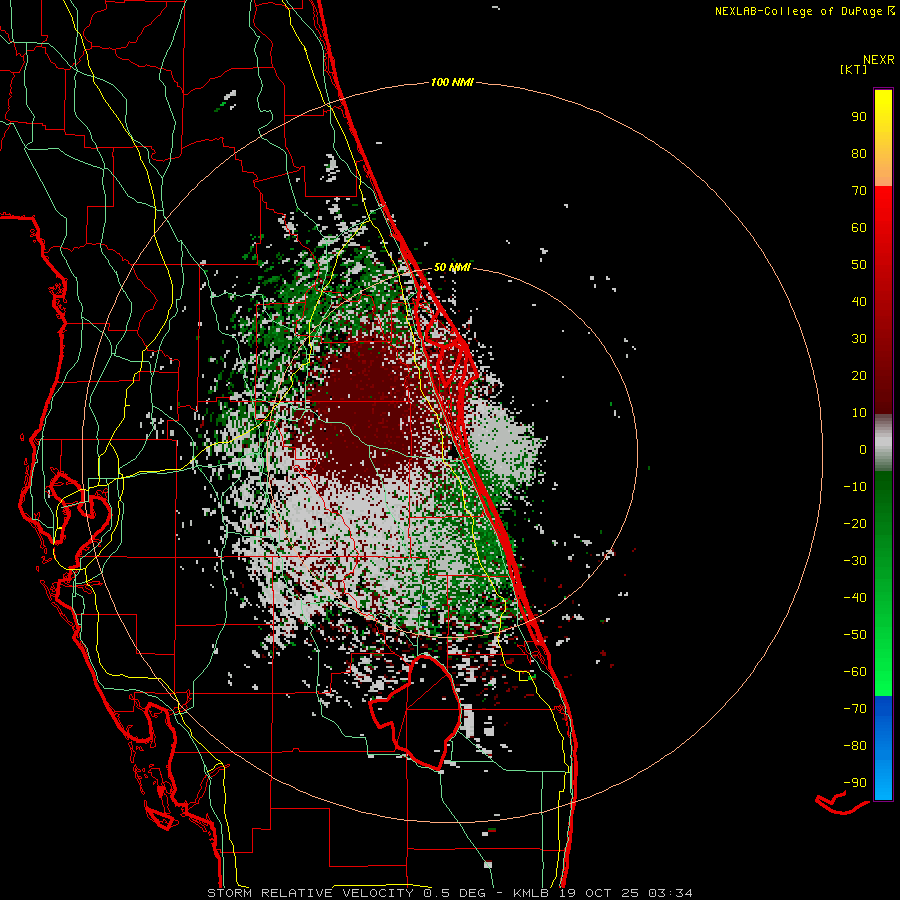Click the 70 value on the velocity scale

pyautogui.click(x=859, y=191)
